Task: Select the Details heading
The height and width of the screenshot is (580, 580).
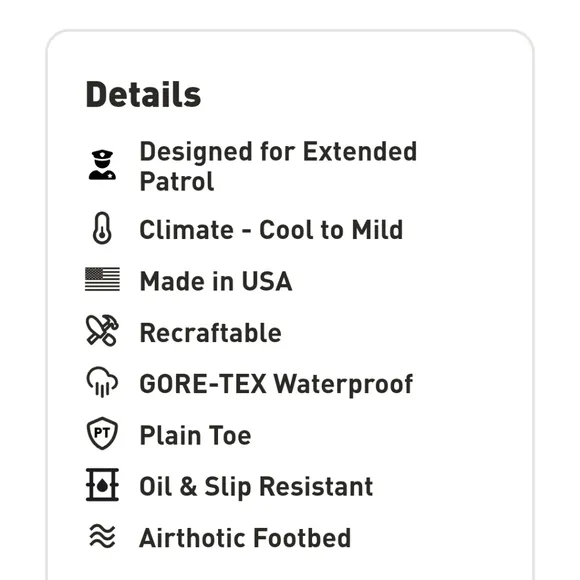Action: [143, 95]
